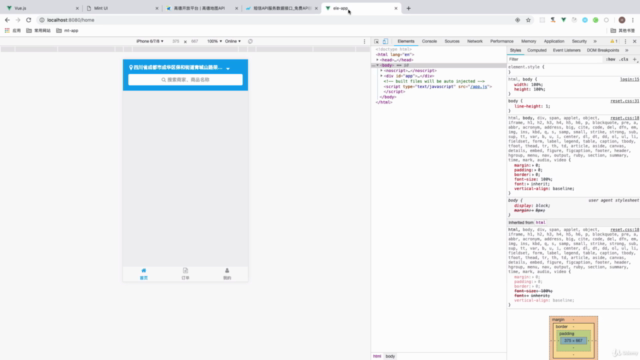
Task: Open the Chrome three-dot menu
Action: 633,20
